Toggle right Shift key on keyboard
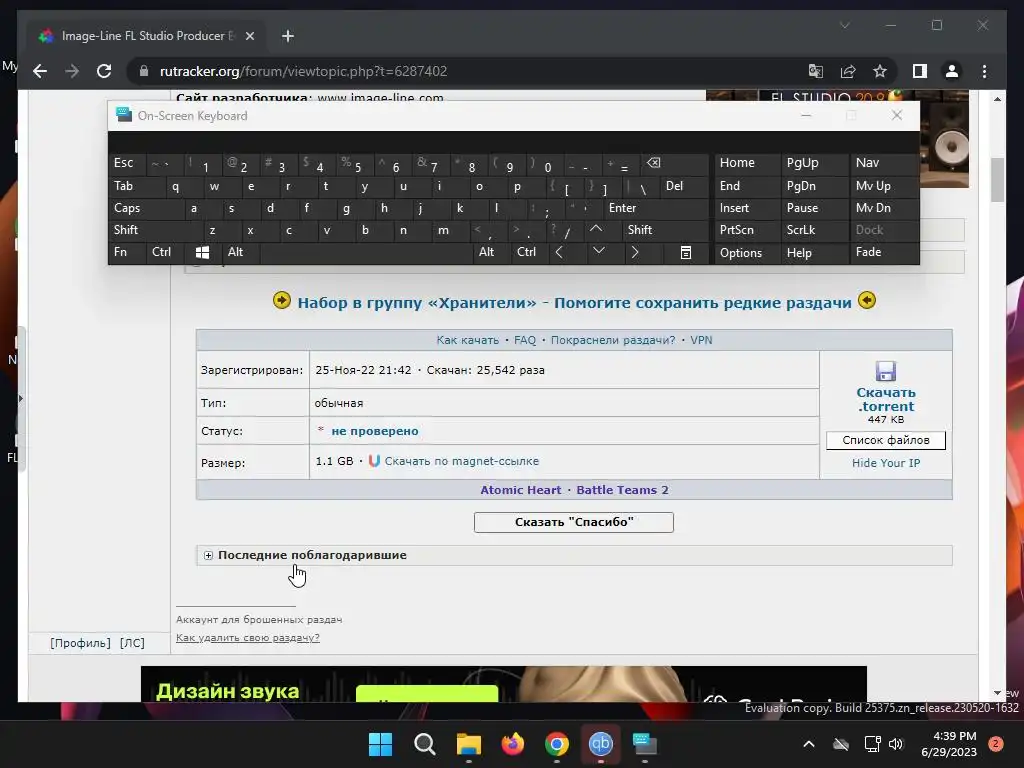This screenshot has height=768, width=1024. (x=665, y=230)
